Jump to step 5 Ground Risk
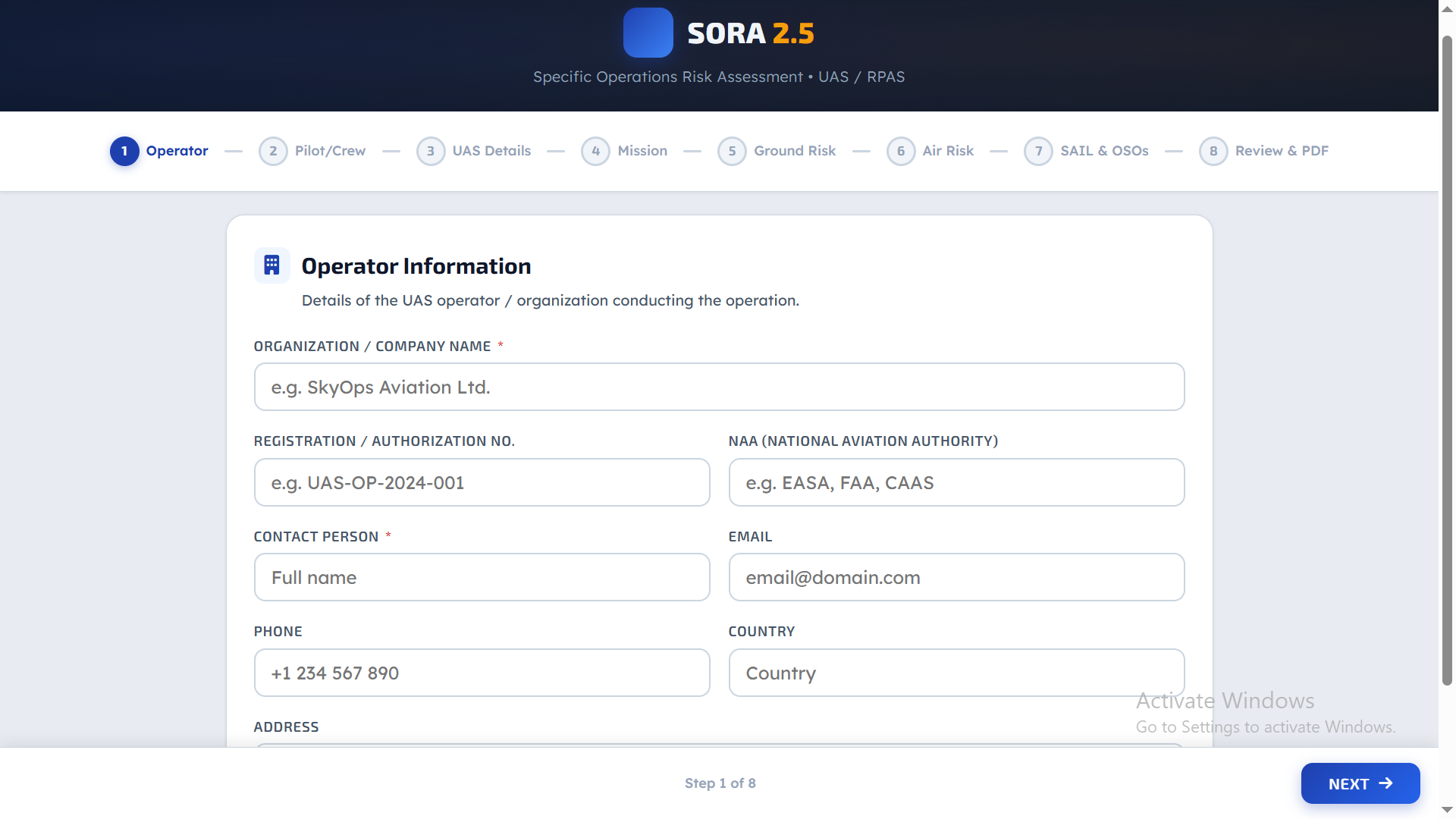1456x819 pixels. coord(777,151)
